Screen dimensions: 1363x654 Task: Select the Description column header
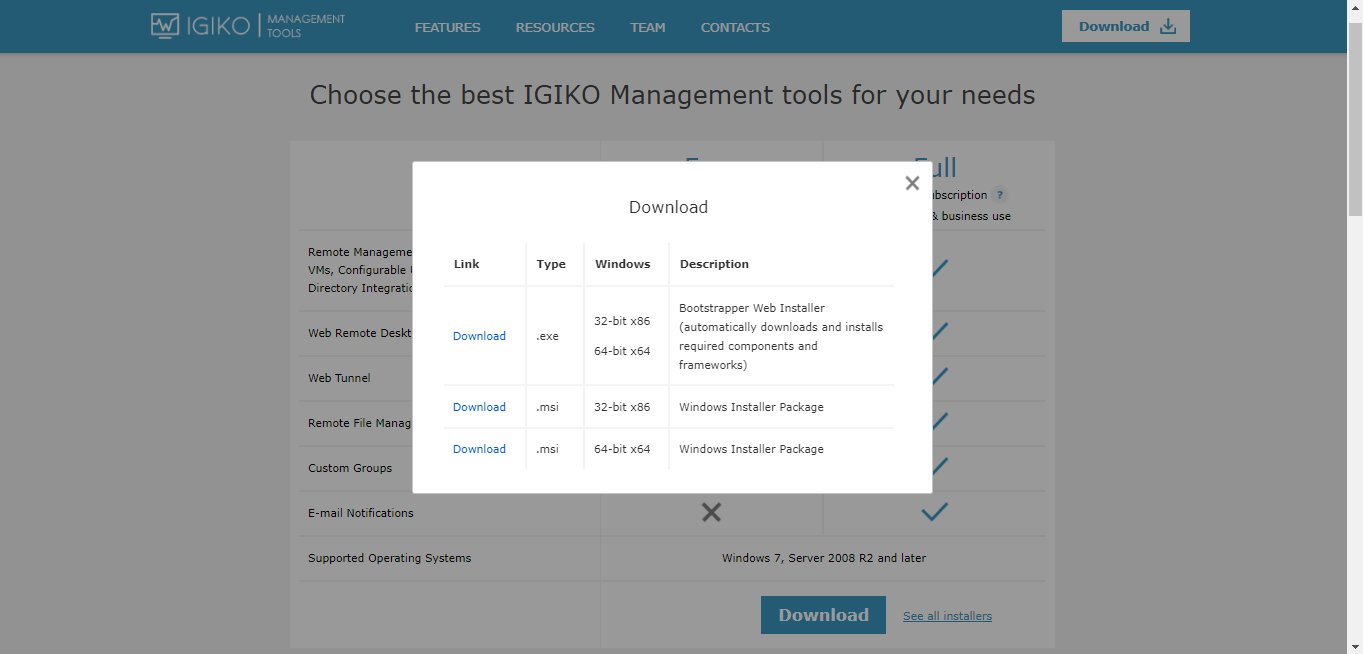714,264
